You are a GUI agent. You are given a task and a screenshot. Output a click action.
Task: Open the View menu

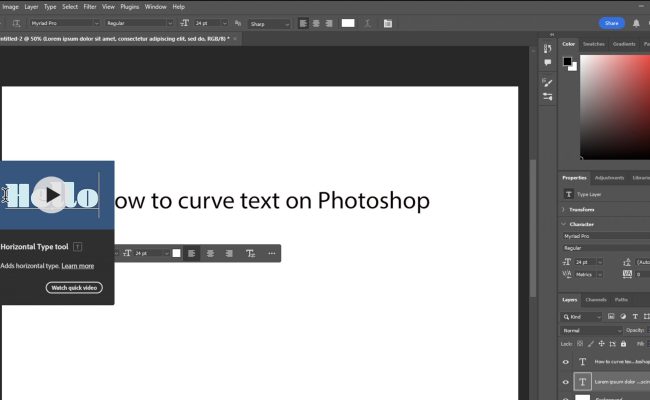coord(108,7)
